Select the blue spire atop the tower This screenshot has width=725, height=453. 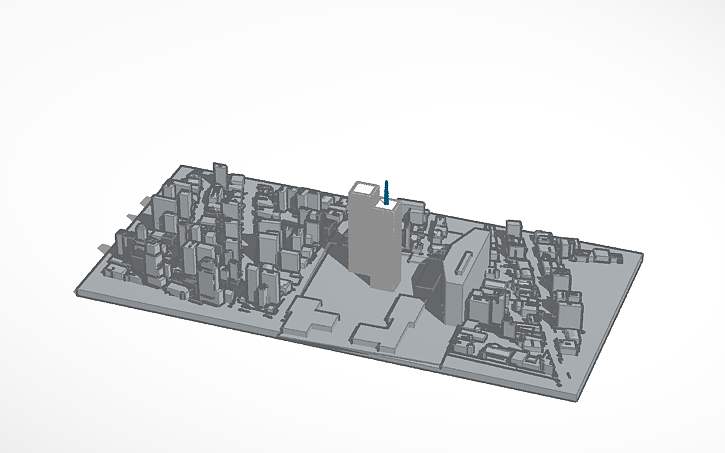tap(387, 192)
